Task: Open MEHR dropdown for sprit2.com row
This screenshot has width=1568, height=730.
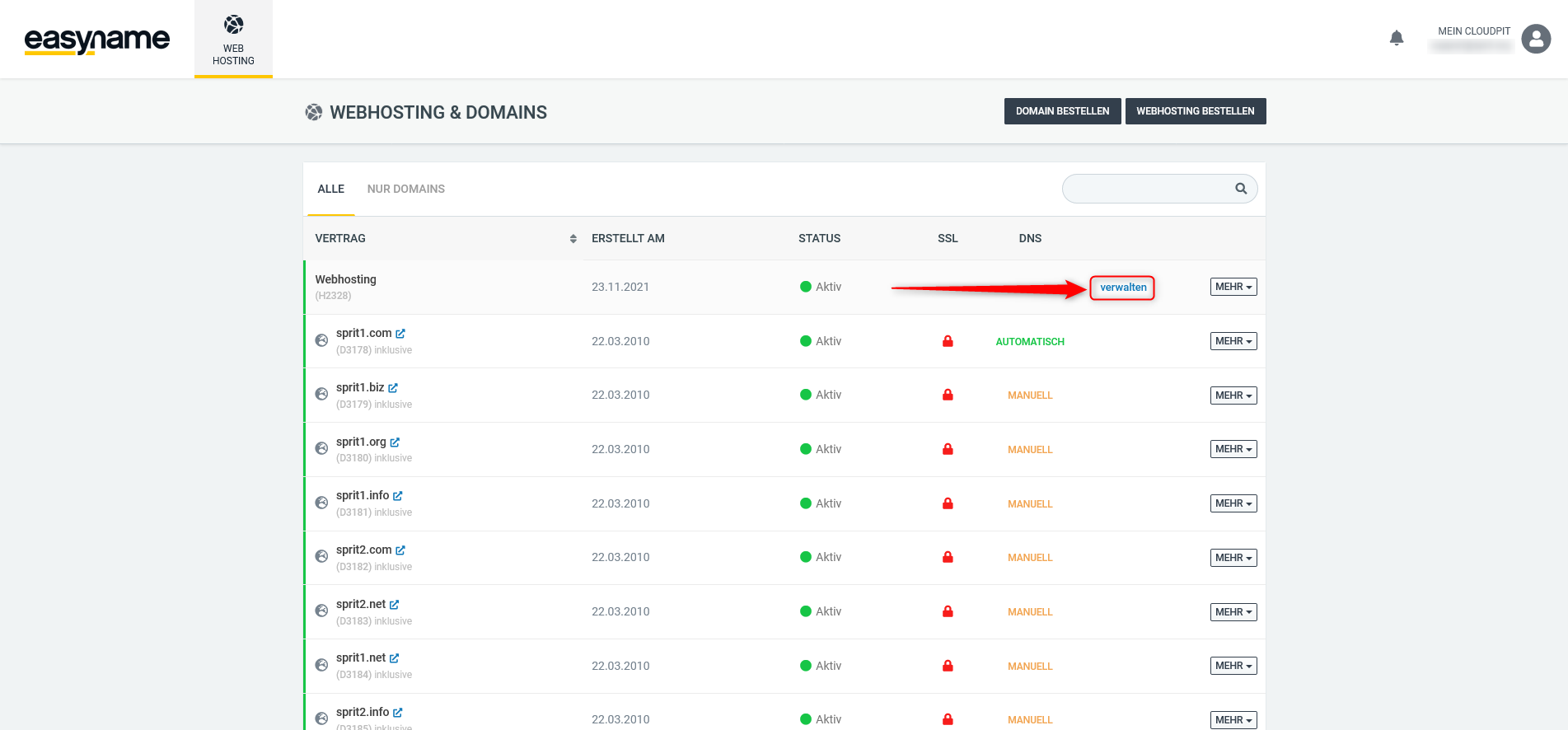Action: tap(1233, 558)
